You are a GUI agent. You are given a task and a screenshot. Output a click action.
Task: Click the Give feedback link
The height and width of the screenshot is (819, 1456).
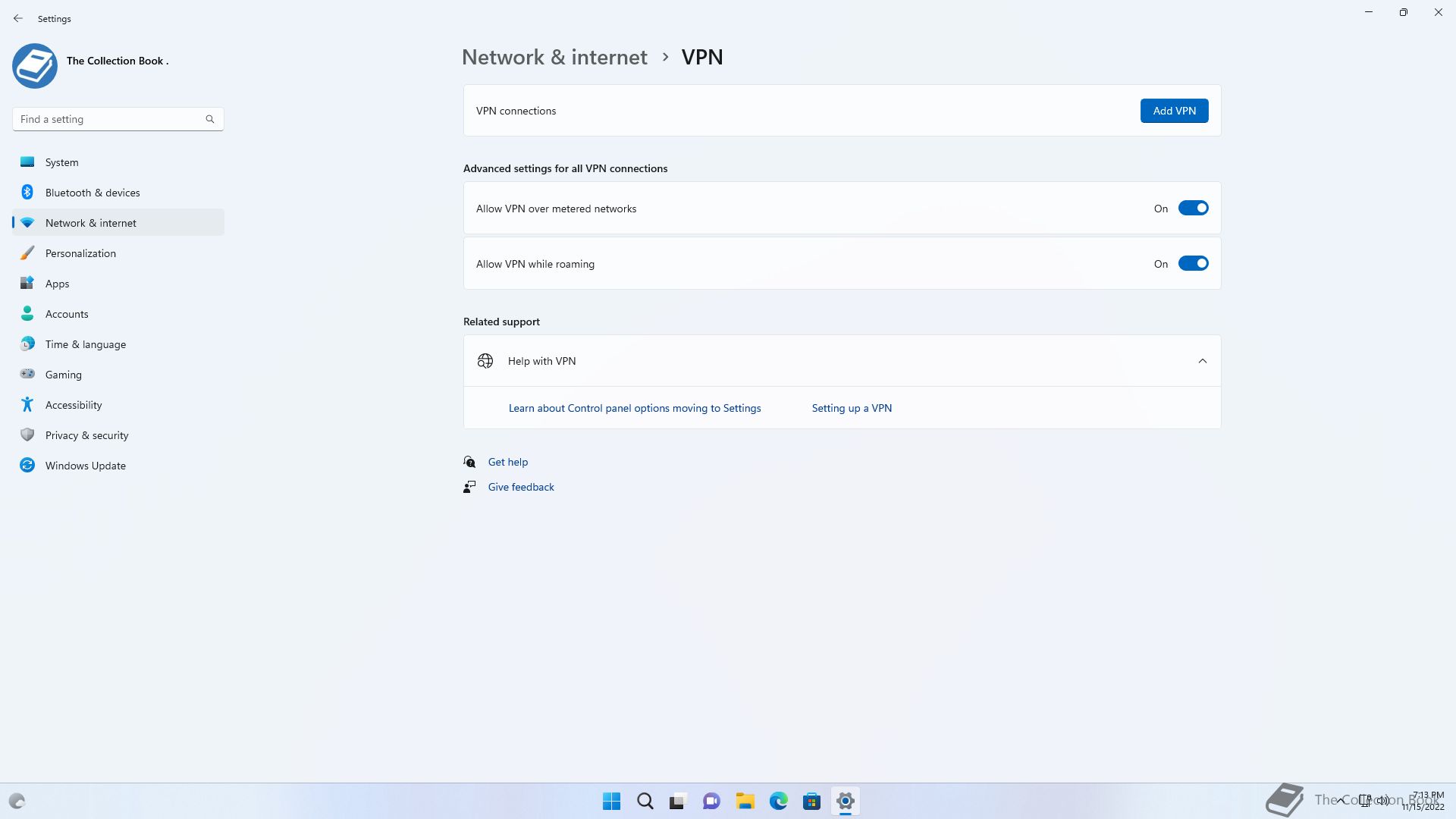[521, 487]
